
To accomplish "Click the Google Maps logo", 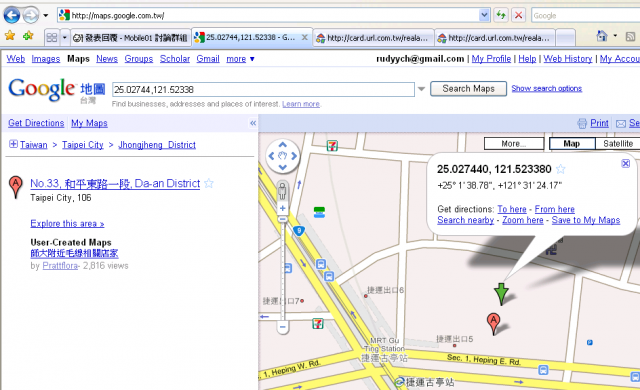I will 57,90.
